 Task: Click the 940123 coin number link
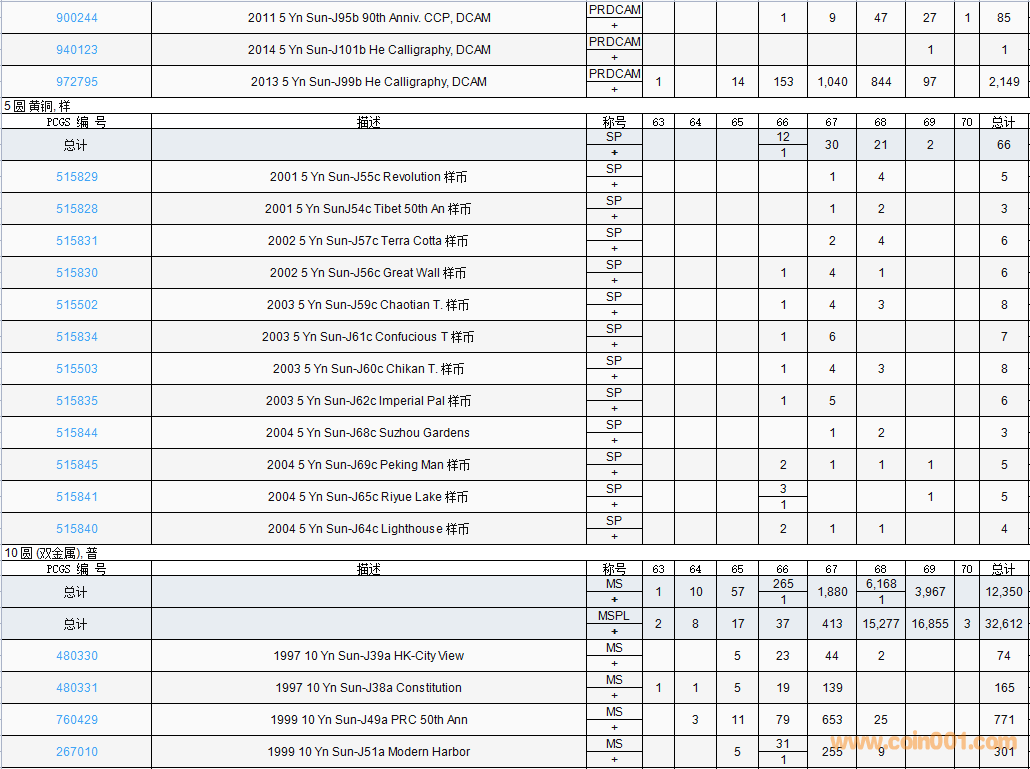pyautogui.click(x=77, y=50)
